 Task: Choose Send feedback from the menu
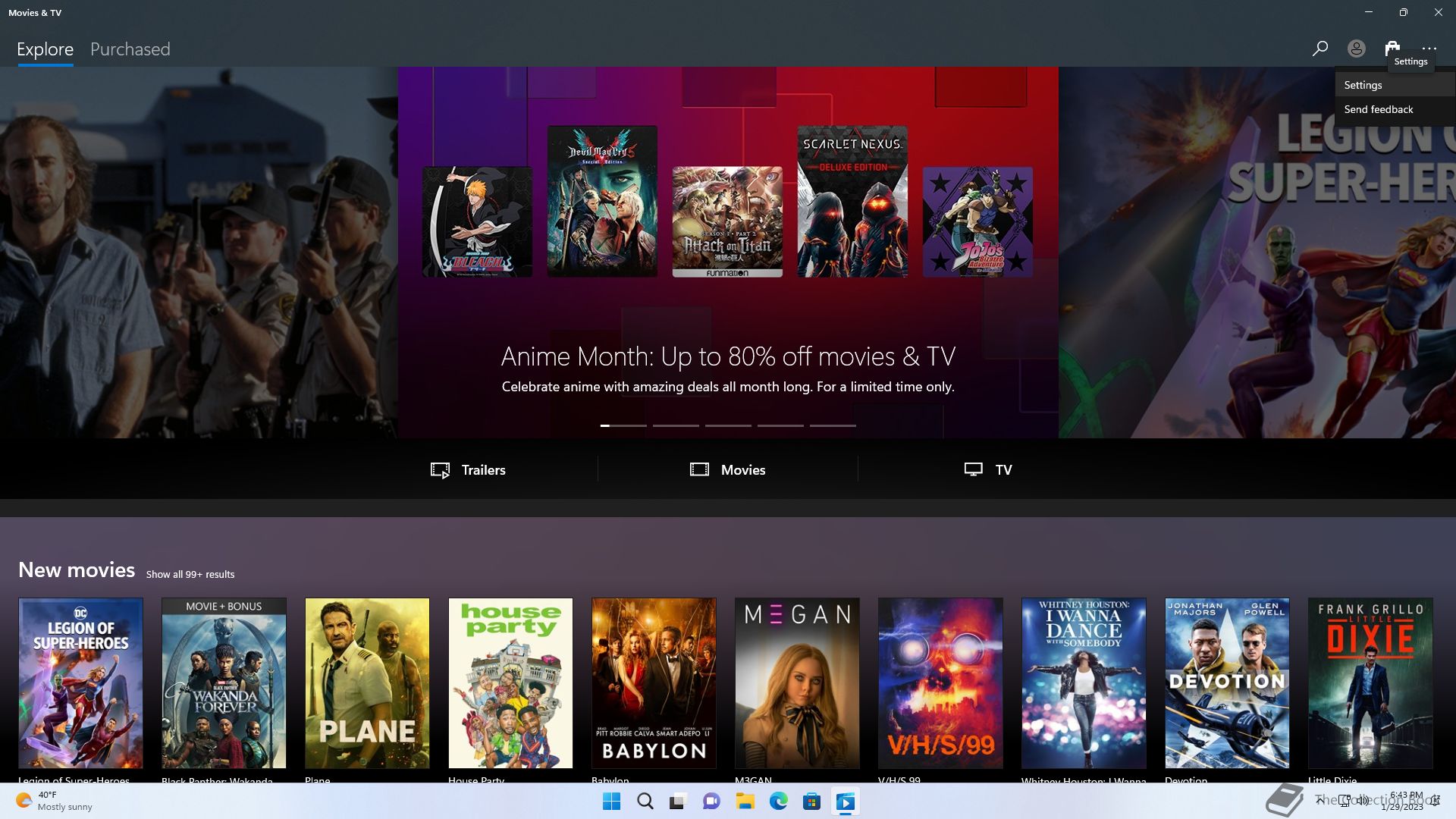(1395, 109)
